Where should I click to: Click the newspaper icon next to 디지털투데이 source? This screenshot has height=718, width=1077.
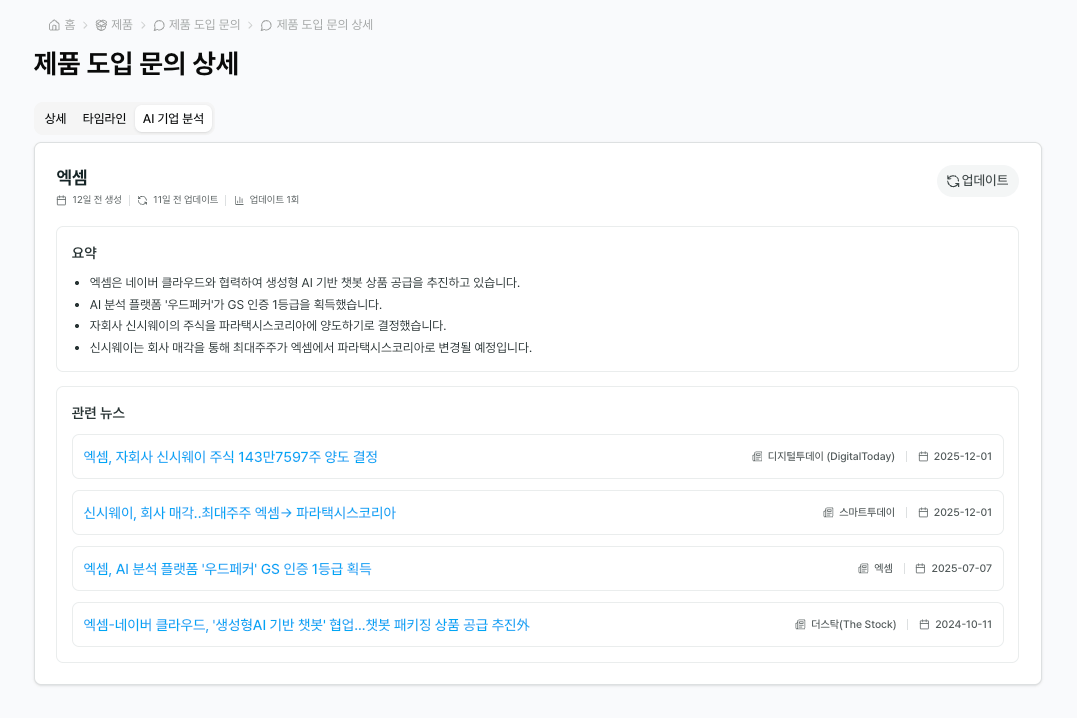coord(755,456)
